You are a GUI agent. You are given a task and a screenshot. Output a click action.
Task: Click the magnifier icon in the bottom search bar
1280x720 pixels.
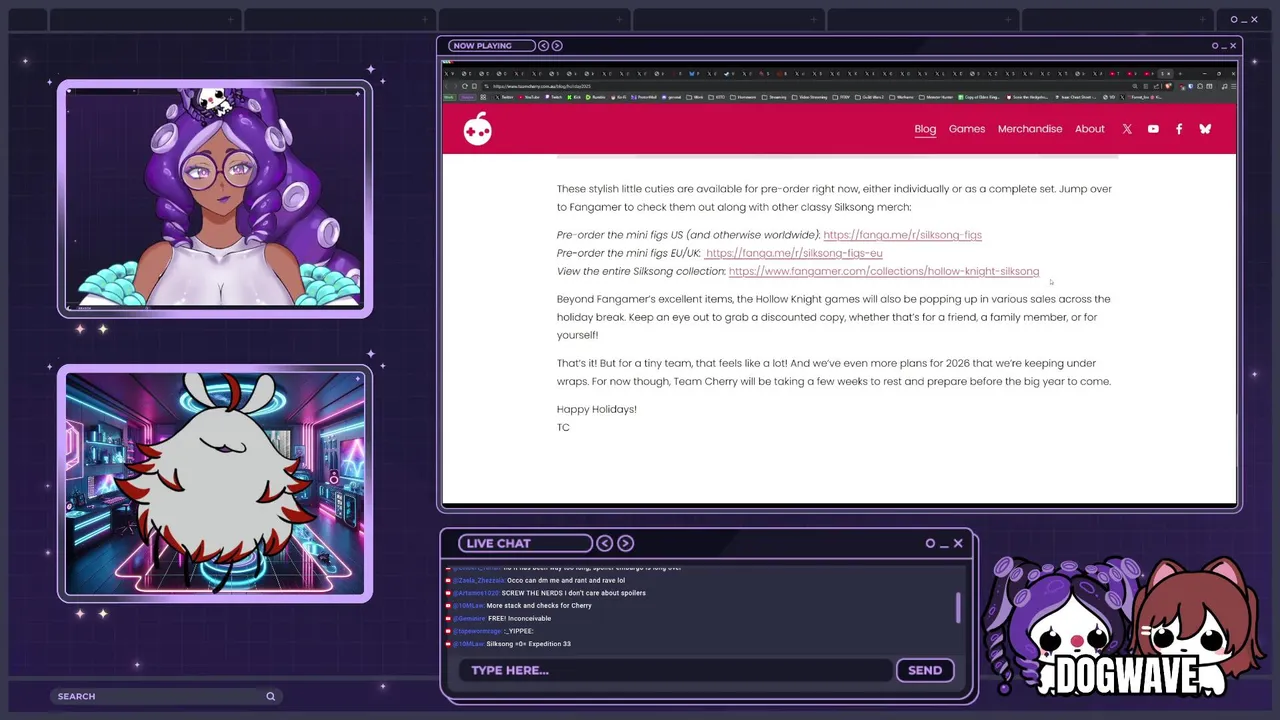[270, 696]
